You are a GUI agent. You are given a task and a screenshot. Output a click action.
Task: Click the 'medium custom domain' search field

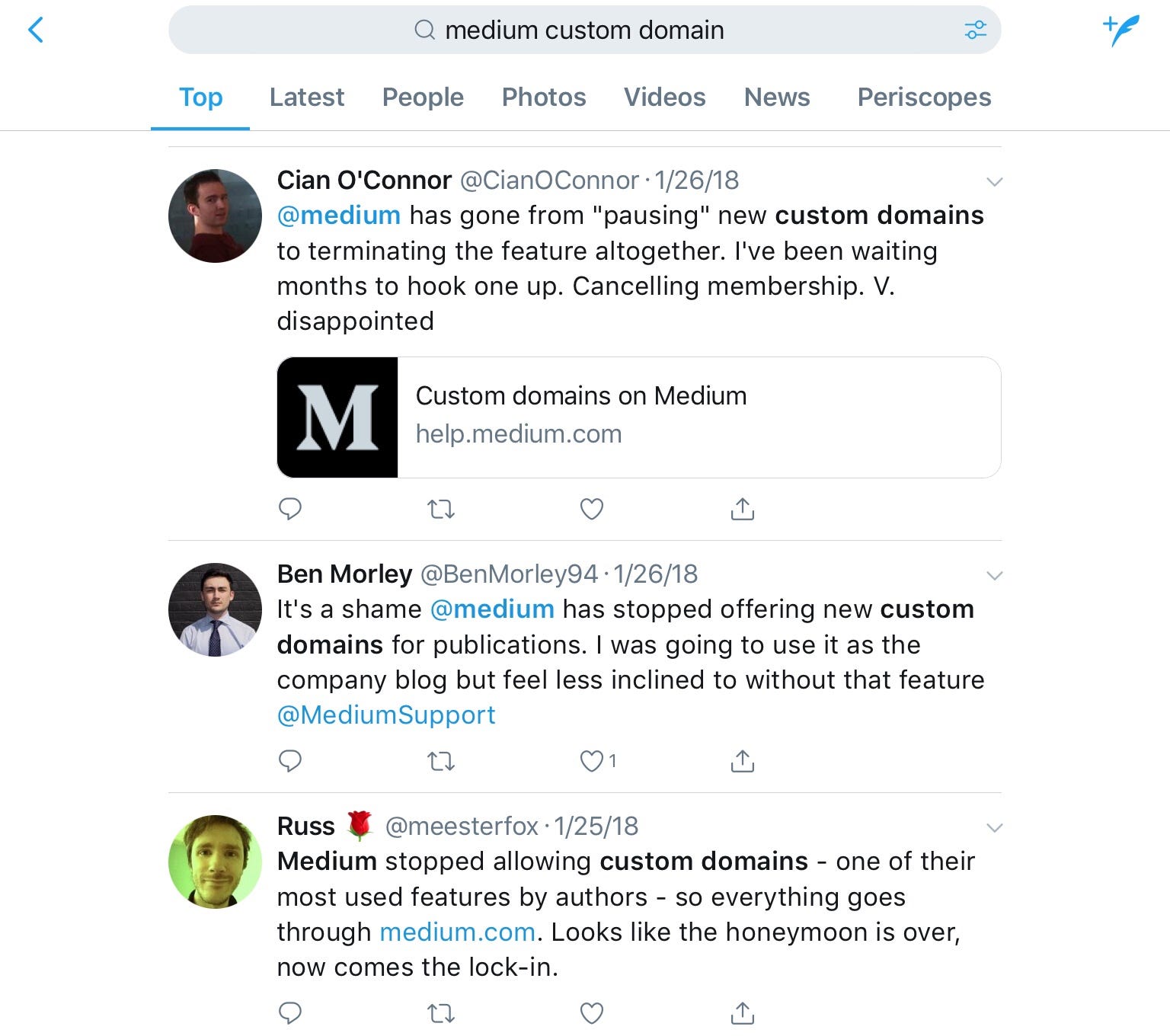pos(583,30)
